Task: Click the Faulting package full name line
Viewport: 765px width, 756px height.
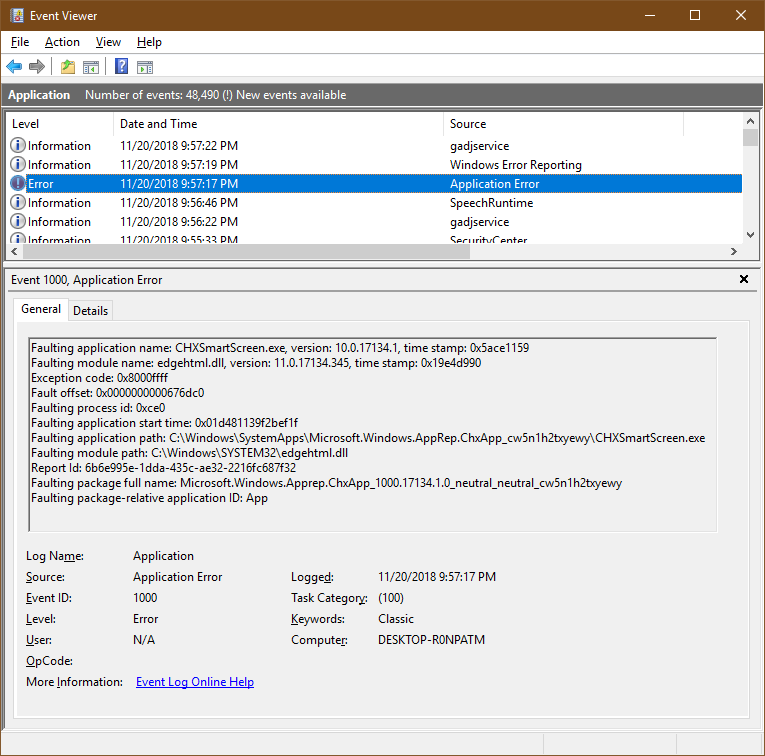Action: [326, 483]
